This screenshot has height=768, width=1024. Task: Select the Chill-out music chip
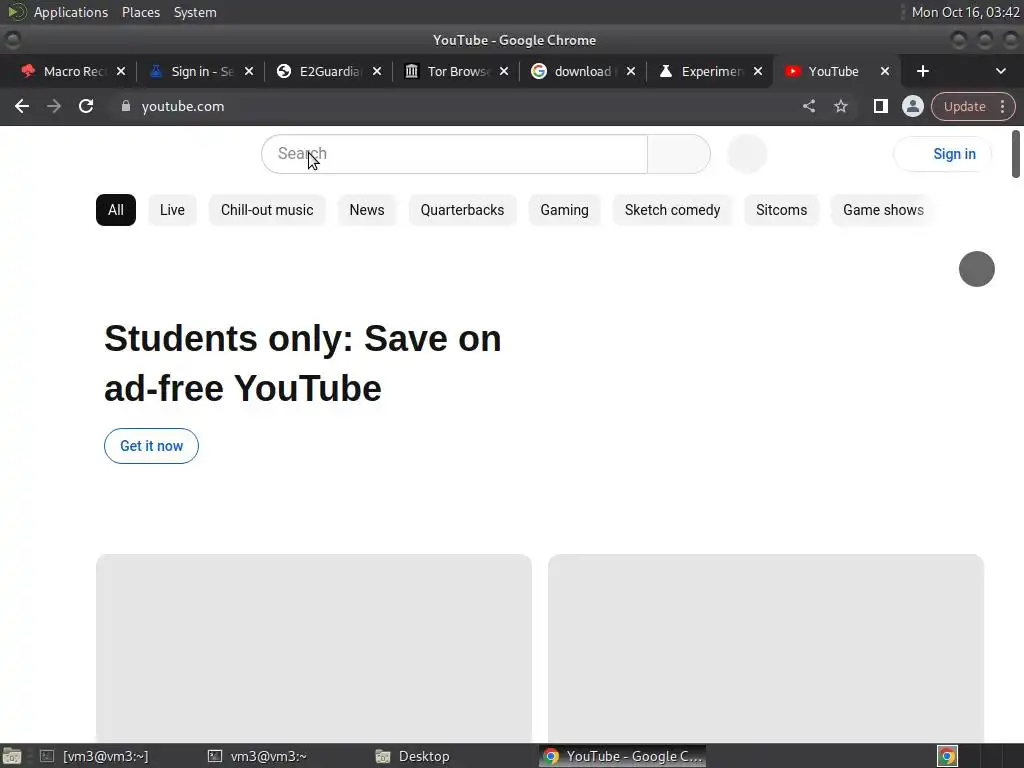coord(267,210)
